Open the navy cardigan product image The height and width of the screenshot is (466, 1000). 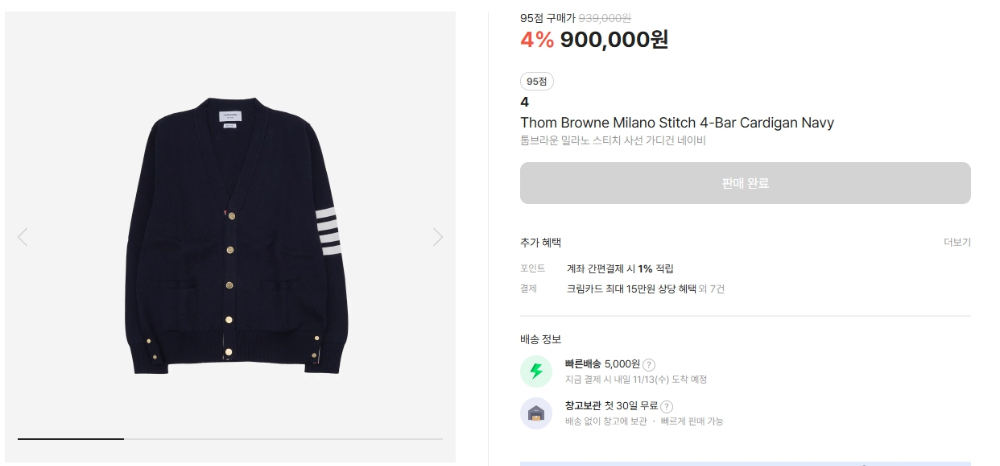(235, 235)
